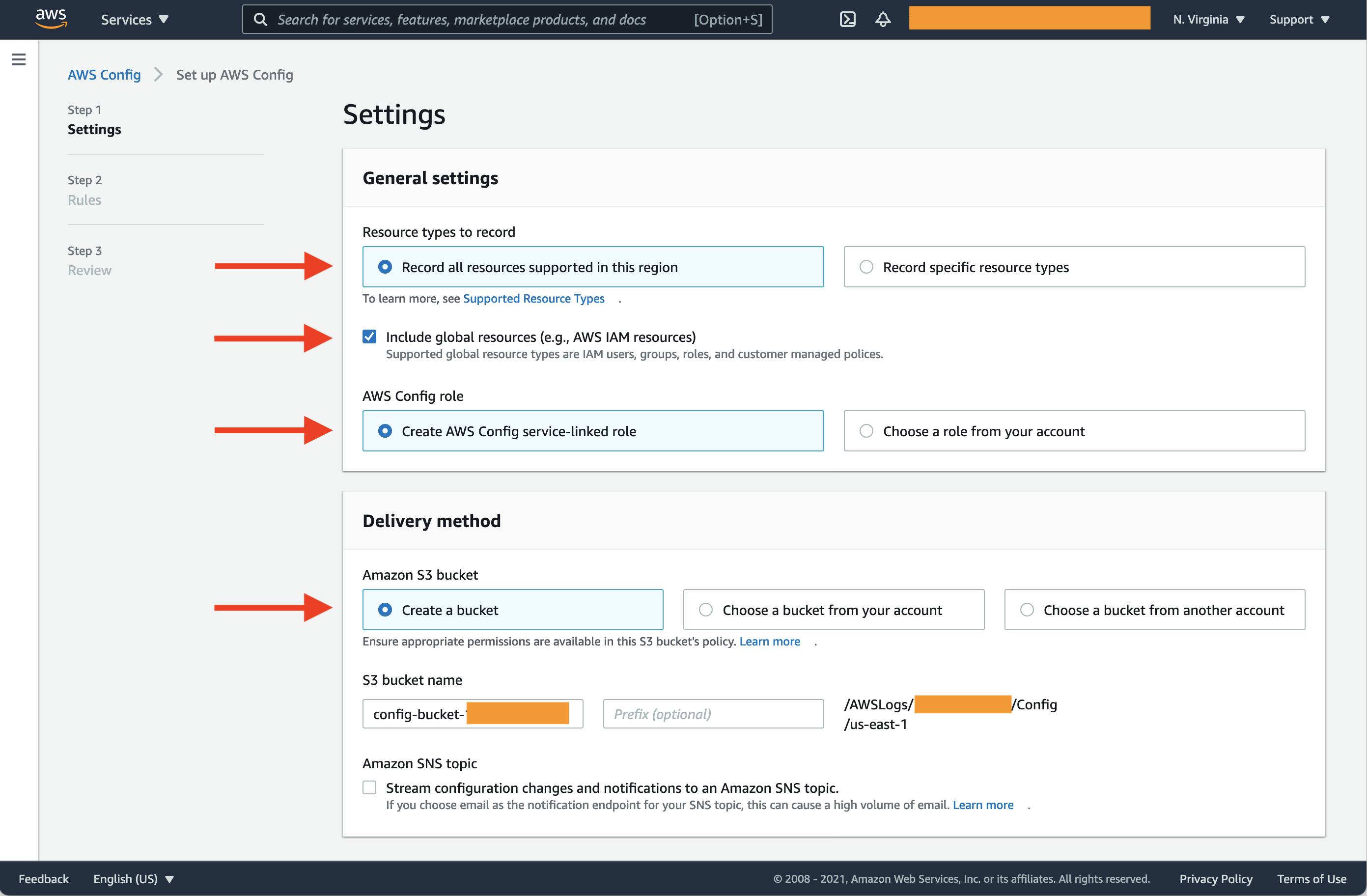Open the N. Virginia region dropdown

1208,20
